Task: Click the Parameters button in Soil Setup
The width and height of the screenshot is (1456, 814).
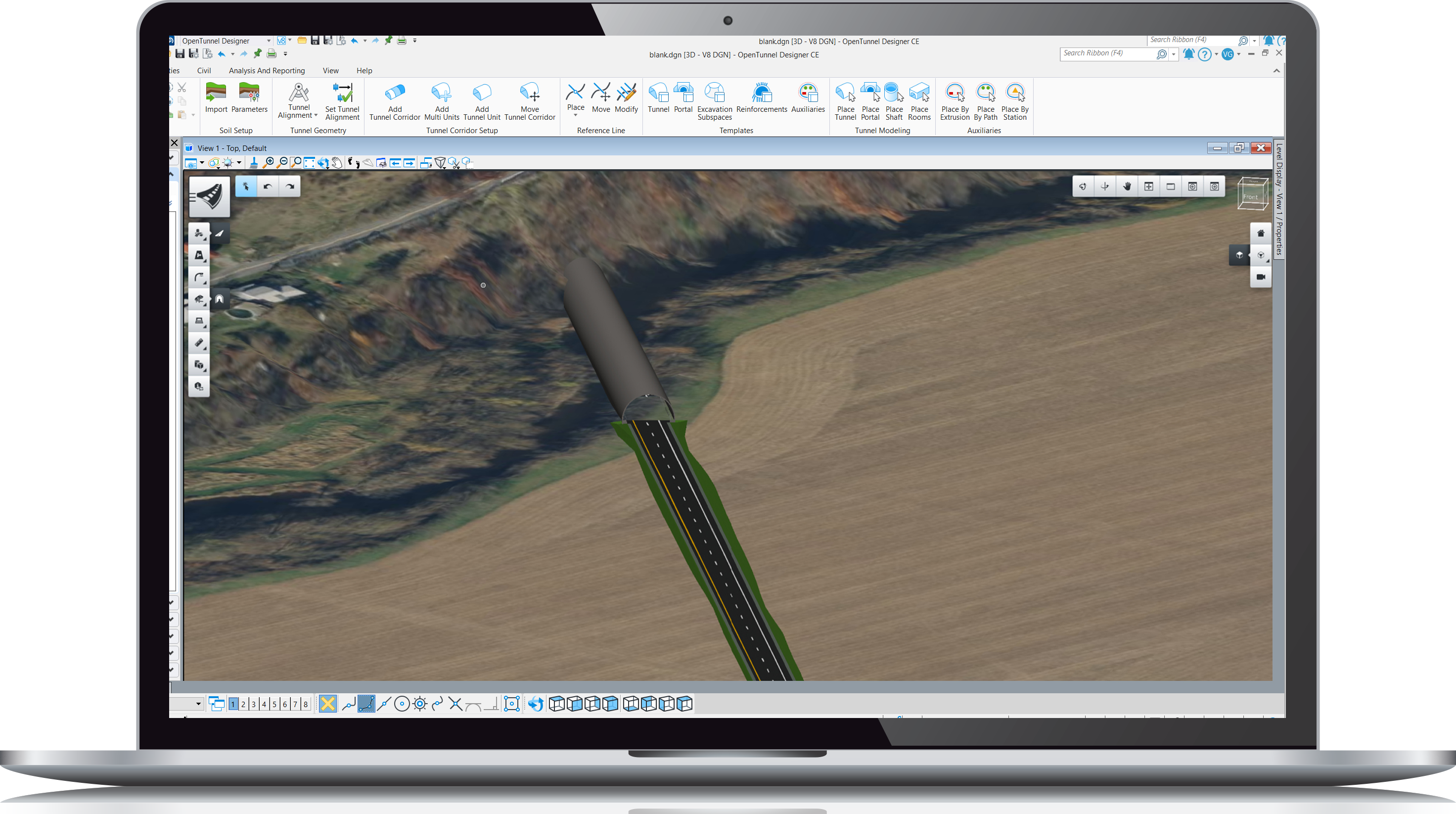Action: point(250,102)
